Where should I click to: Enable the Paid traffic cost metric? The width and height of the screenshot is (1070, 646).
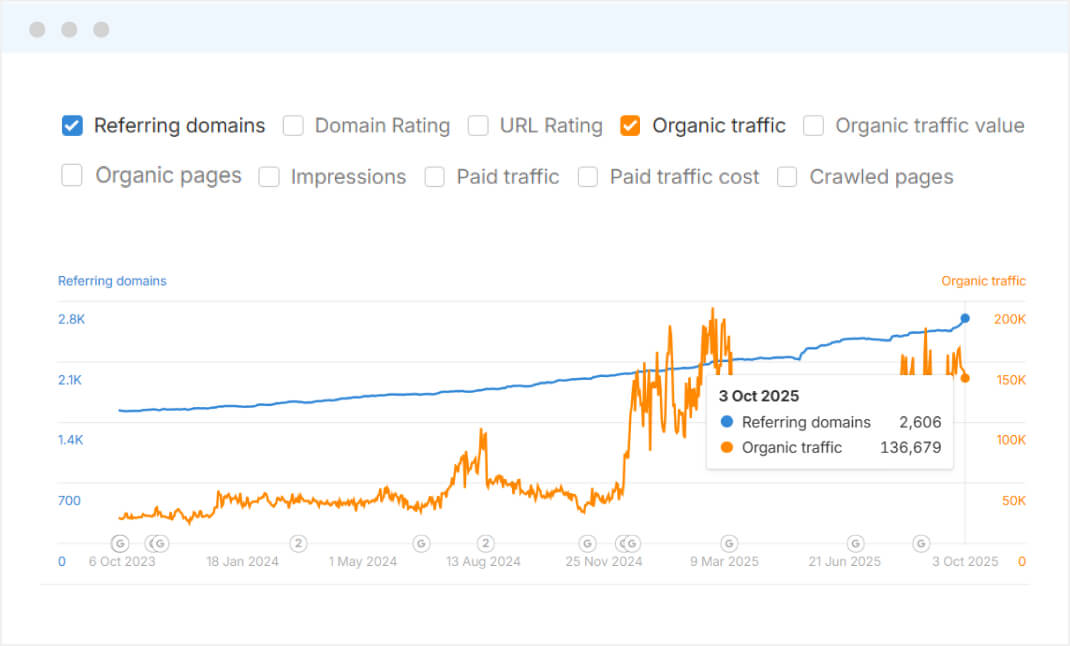(587, 176)
